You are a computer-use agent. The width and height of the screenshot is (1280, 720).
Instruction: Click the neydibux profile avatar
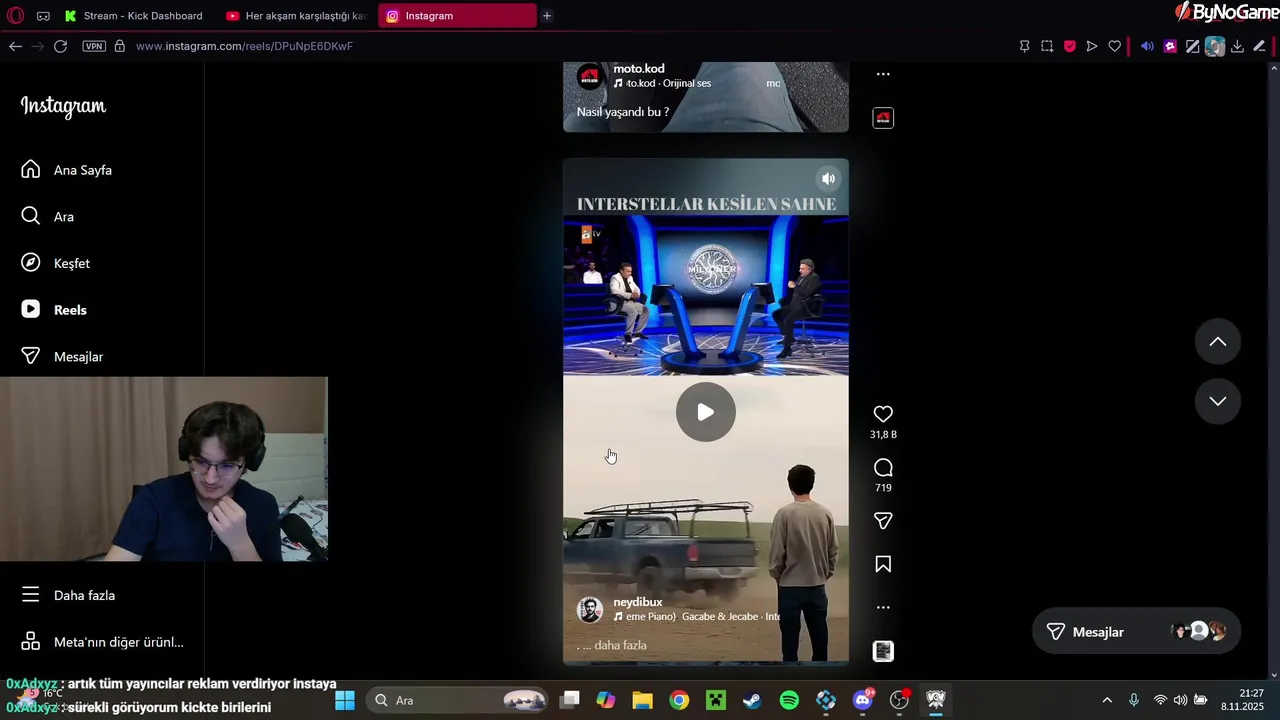tap(590, 609)
